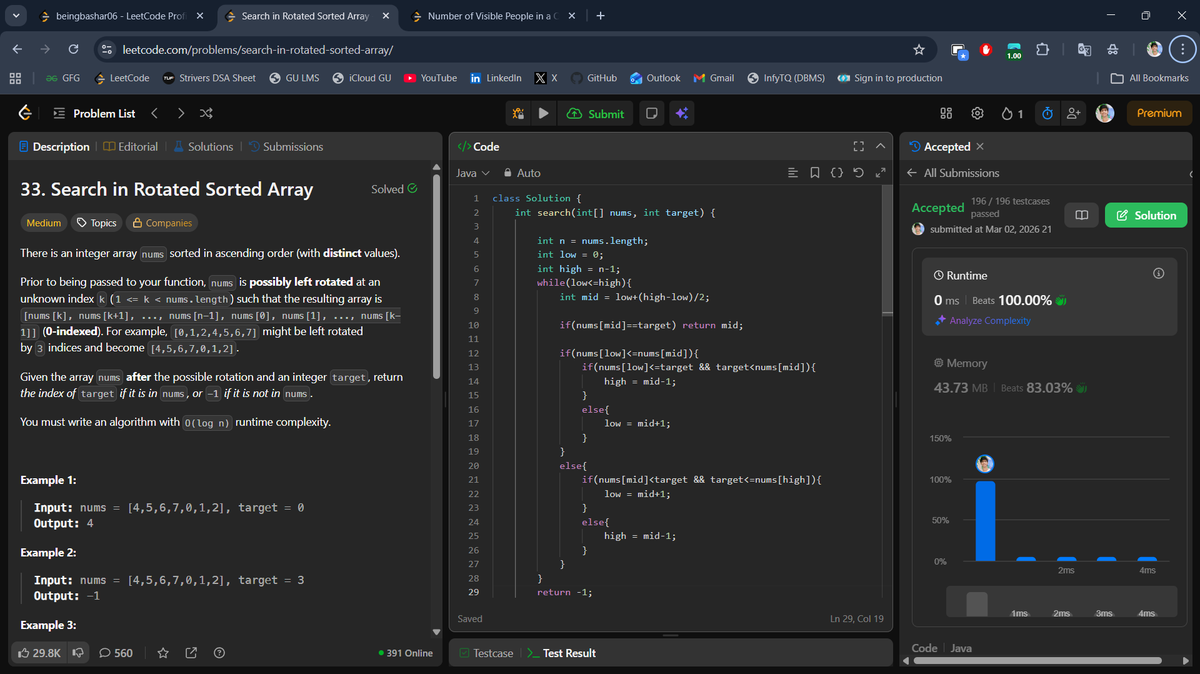Reset code with the undo arrow icon

tap(859, 173)
